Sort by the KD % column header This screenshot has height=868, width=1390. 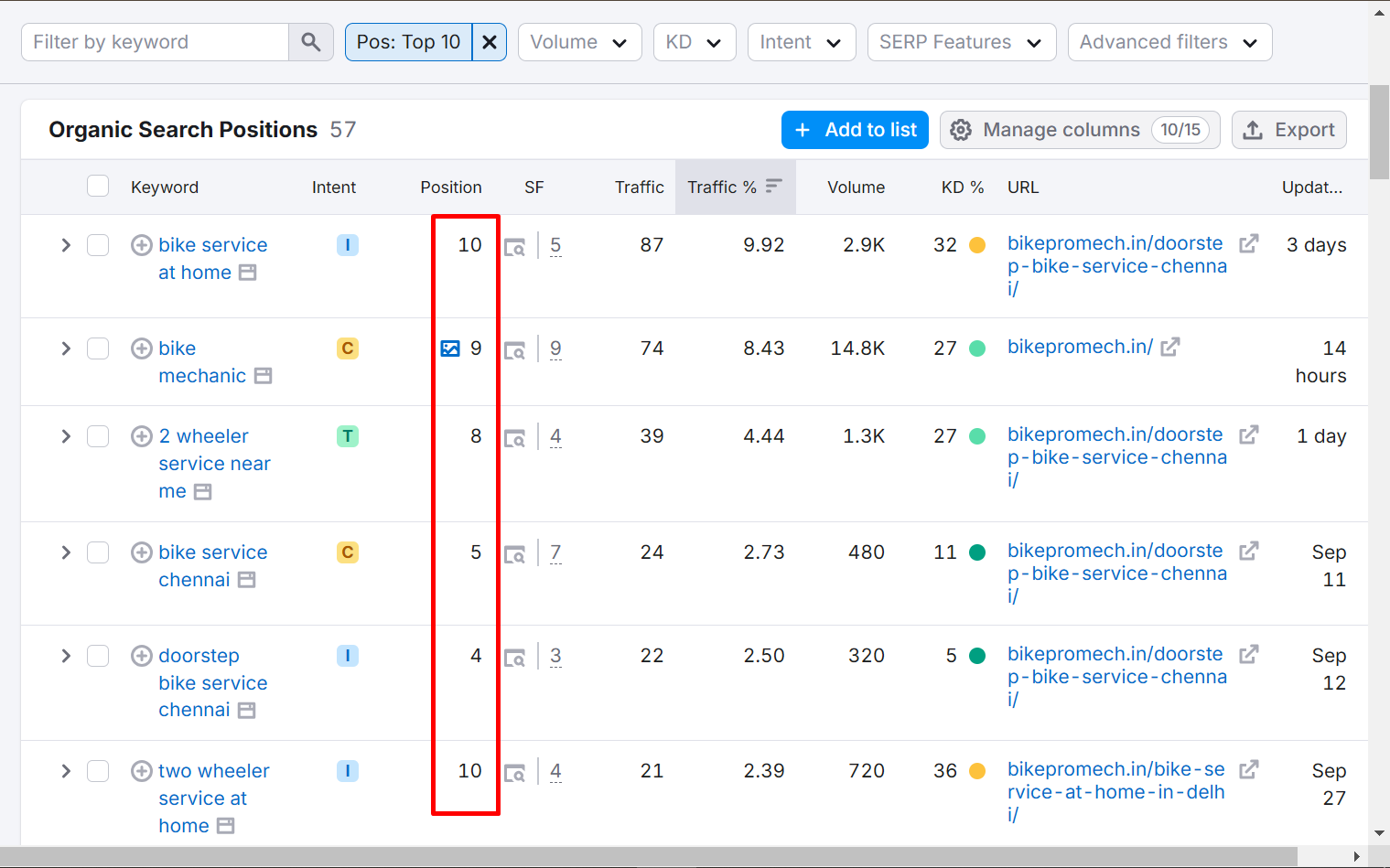click(962, 187)
